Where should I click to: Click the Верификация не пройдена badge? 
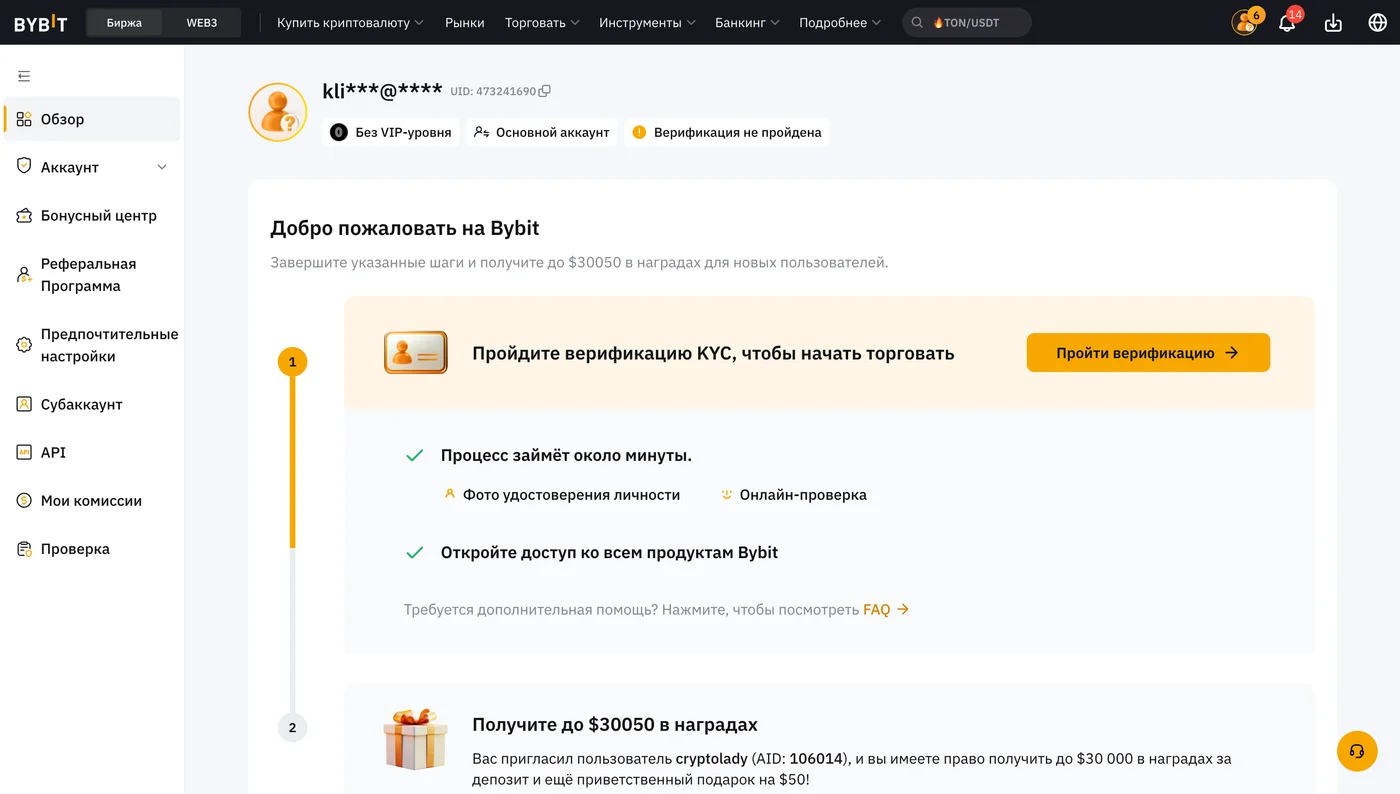pyautogui.click(x=727, y=132)
